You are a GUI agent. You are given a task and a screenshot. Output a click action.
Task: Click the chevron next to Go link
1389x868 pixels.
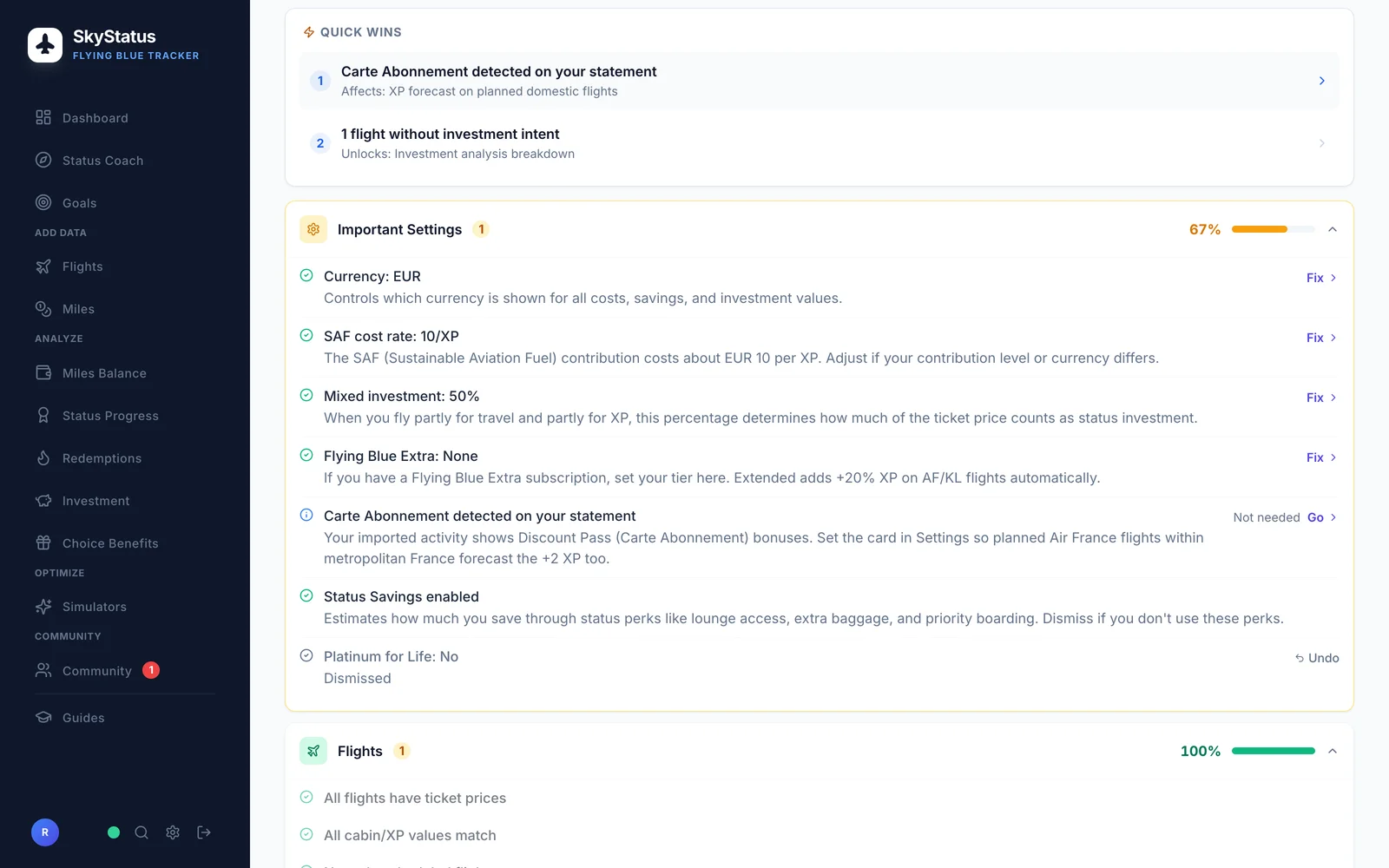point(1333,517)
